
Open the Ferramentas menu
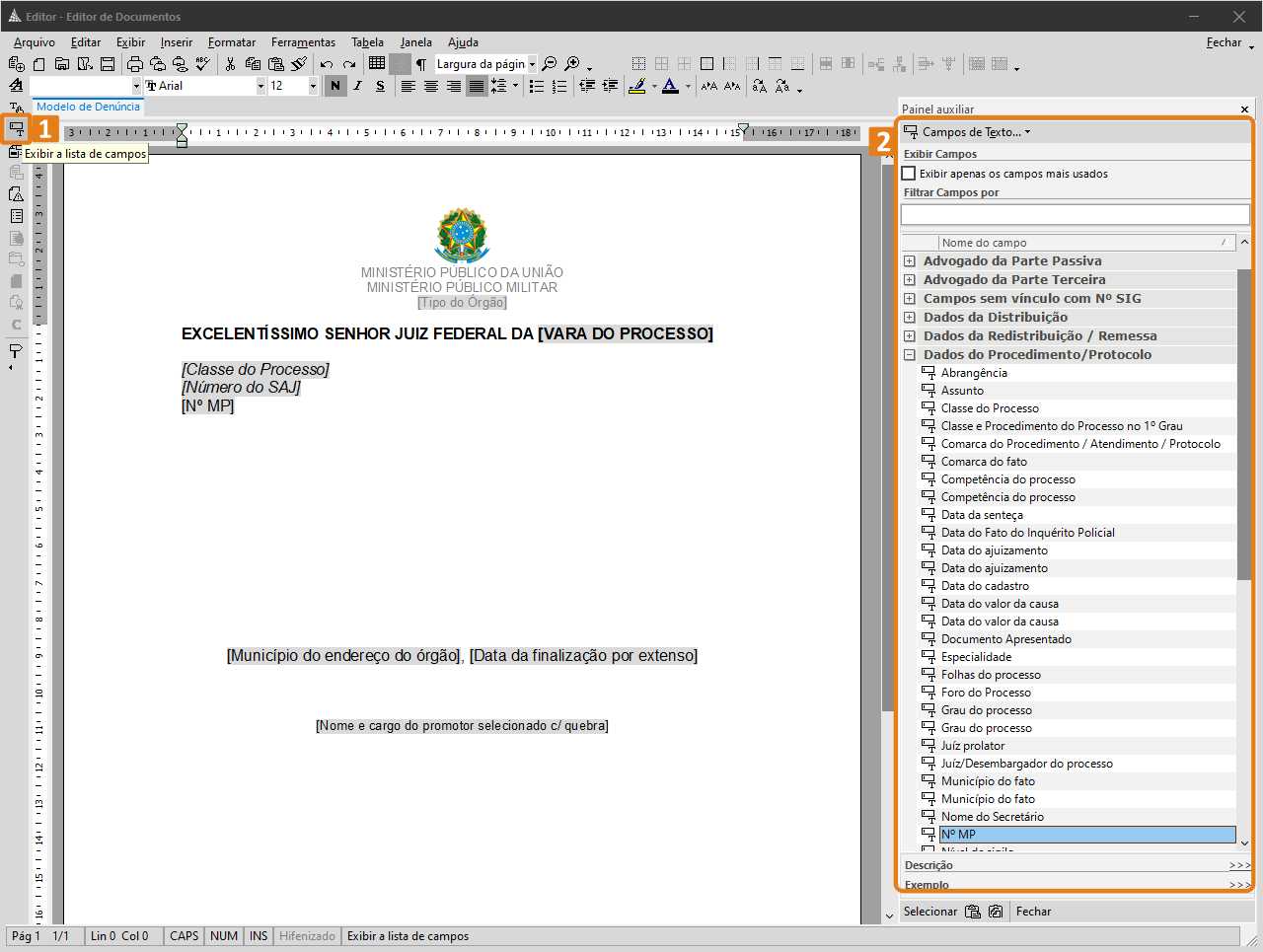pos(303,42)
